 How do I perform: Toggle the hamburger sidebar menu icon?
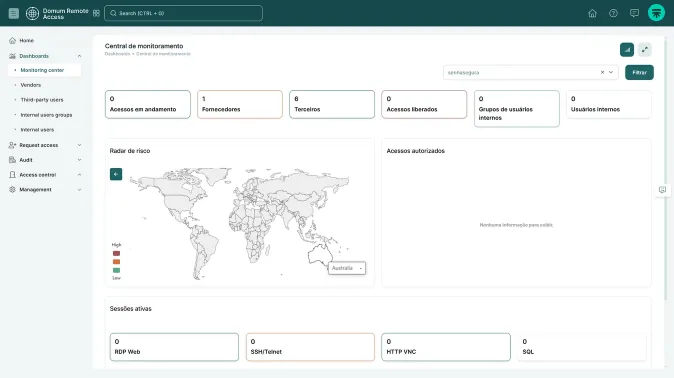[14, 13]
